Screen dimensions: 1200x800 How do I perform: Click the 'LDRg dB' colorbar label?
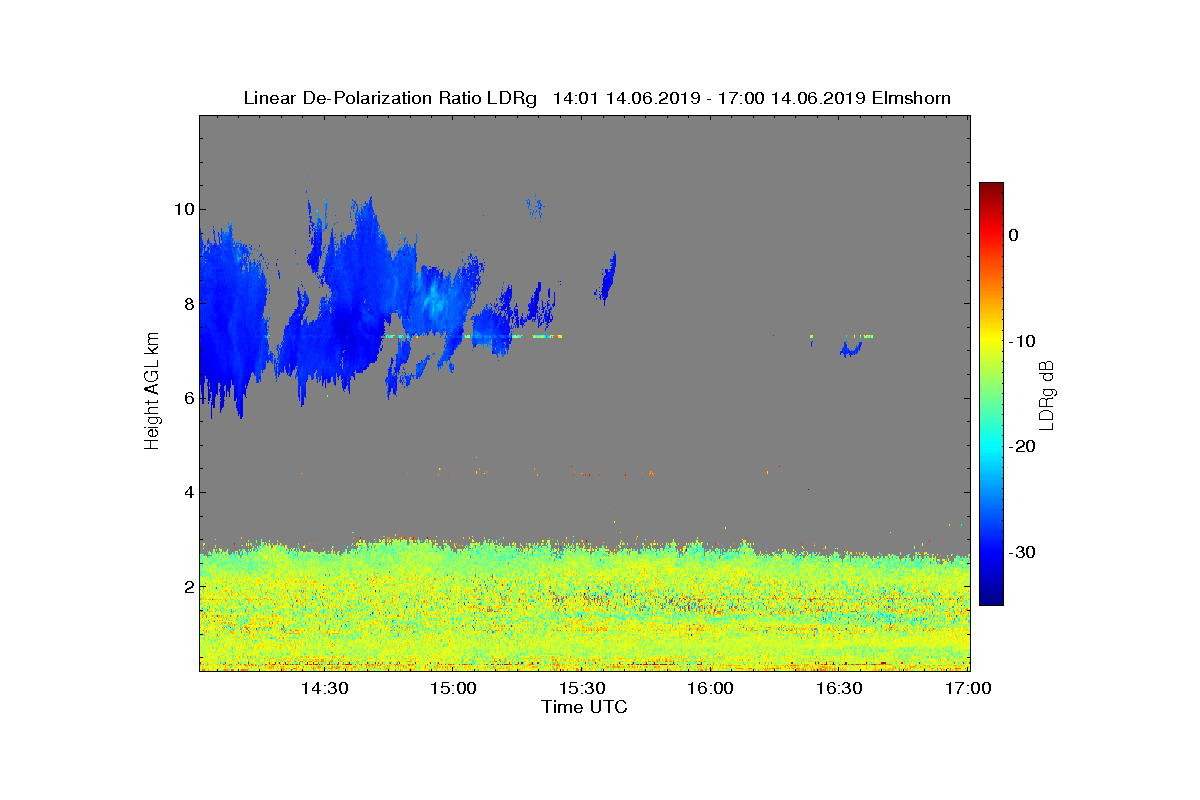[1047, 394]
